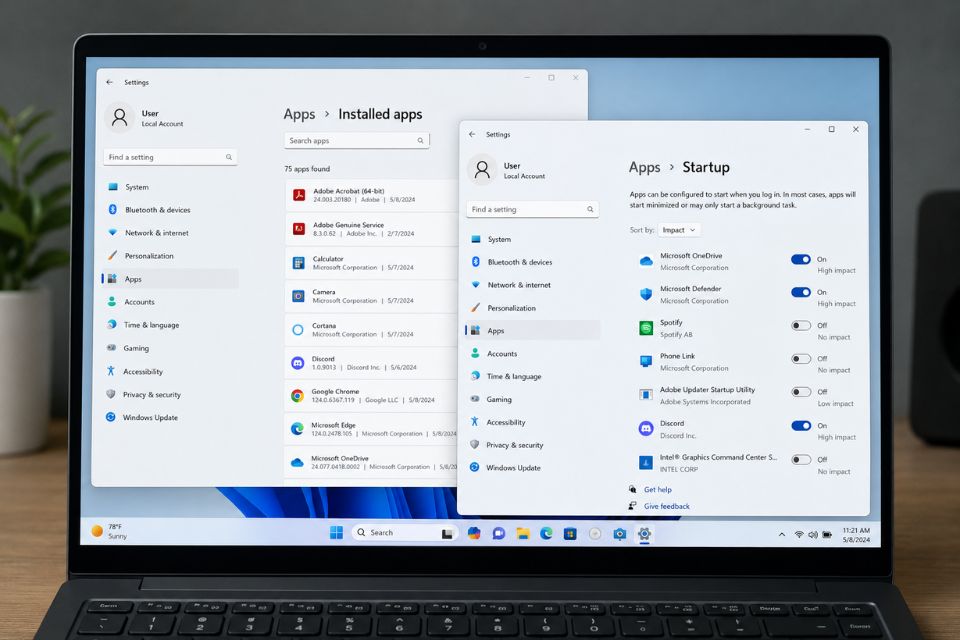
Task: Select Windows Update in Startup window sidebar
Action: click(533, 468)
